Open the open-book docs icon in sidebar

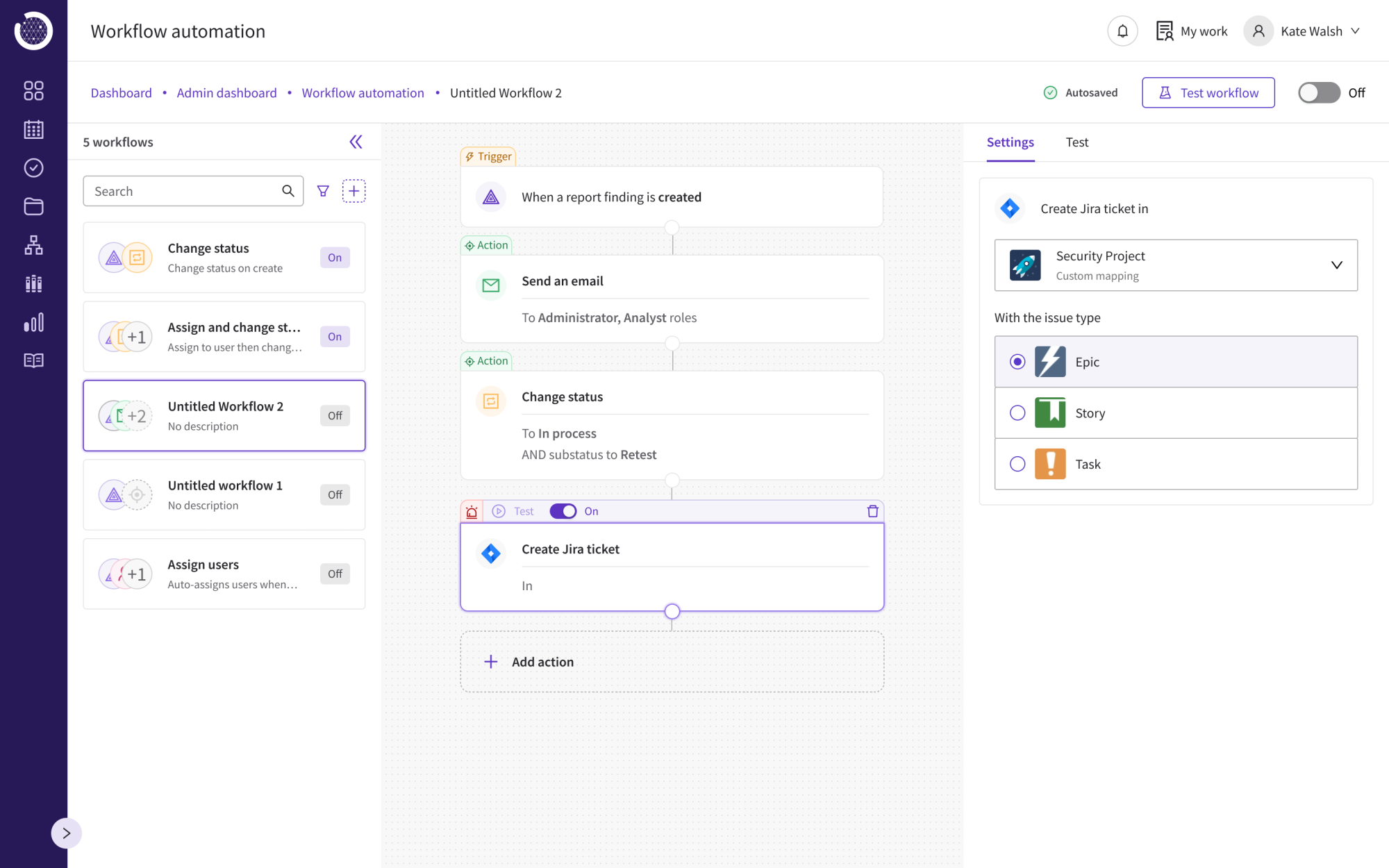[33, 360]
